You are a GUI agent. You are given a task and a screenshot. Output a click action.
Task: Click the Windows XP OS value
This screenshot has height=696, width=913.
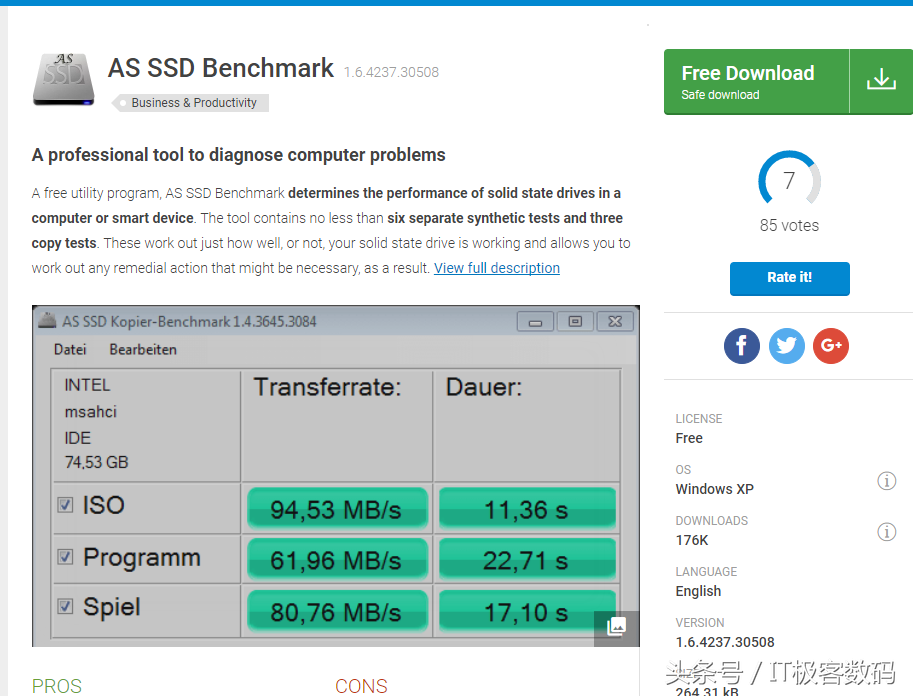coord(714,489)
